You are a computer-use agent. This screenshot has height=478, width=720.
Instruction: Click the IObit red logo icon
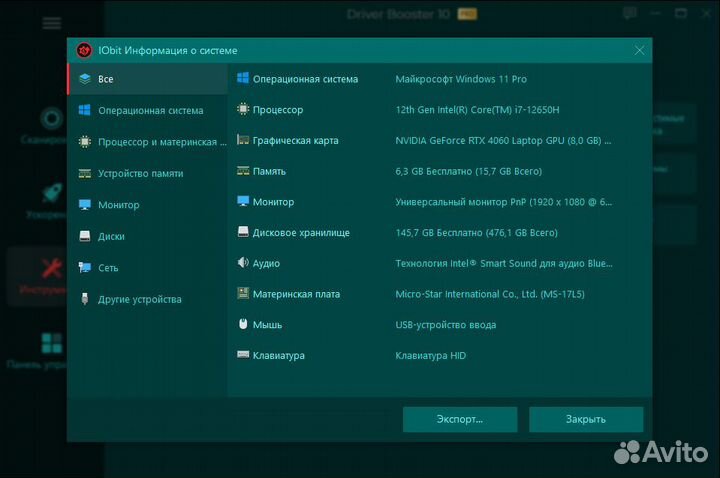click(84, 51)
